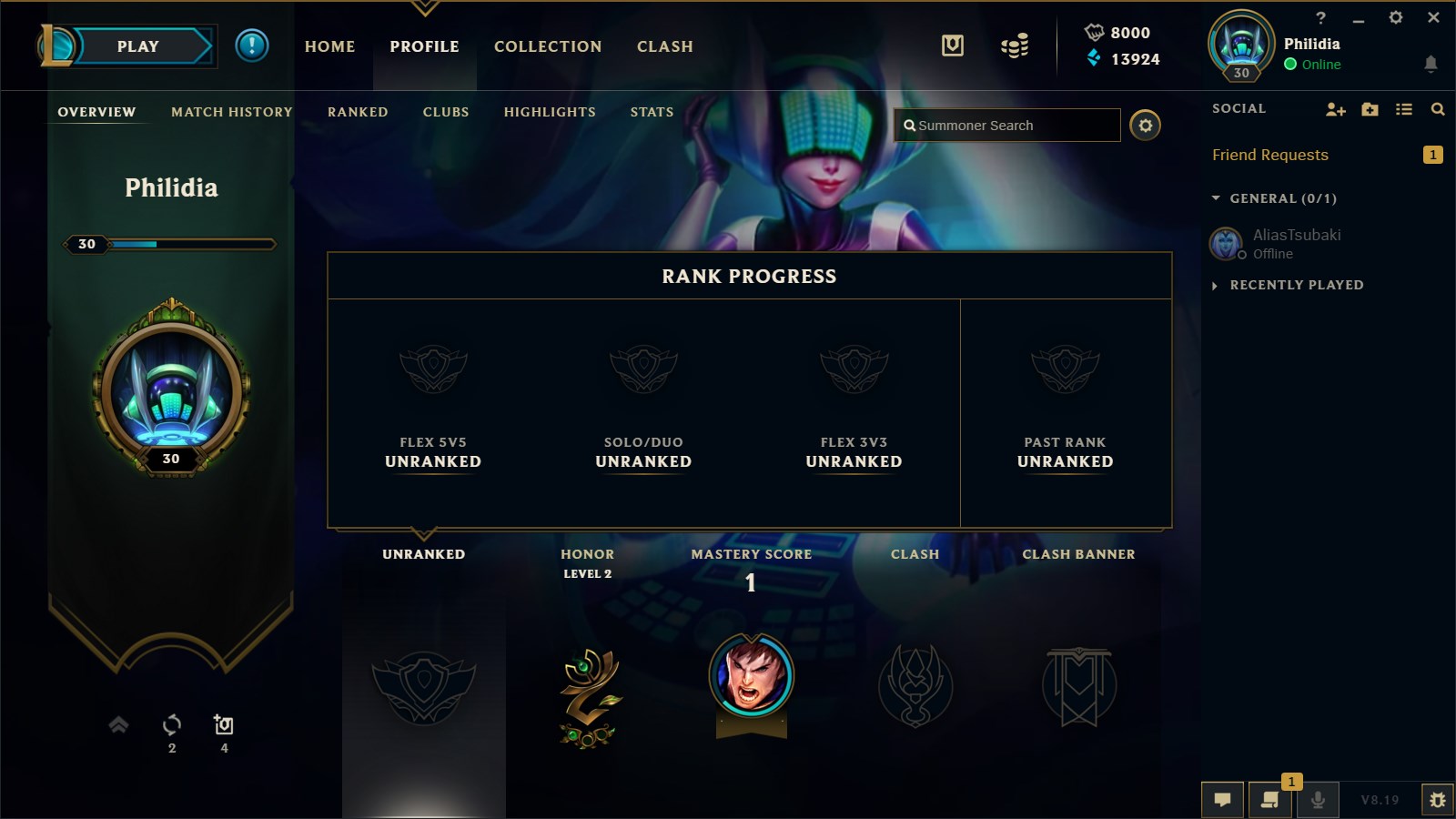The height and width of the screenshot is (819, 1456).
Task: Click the bug report icon
Action: coord(1438,800)
